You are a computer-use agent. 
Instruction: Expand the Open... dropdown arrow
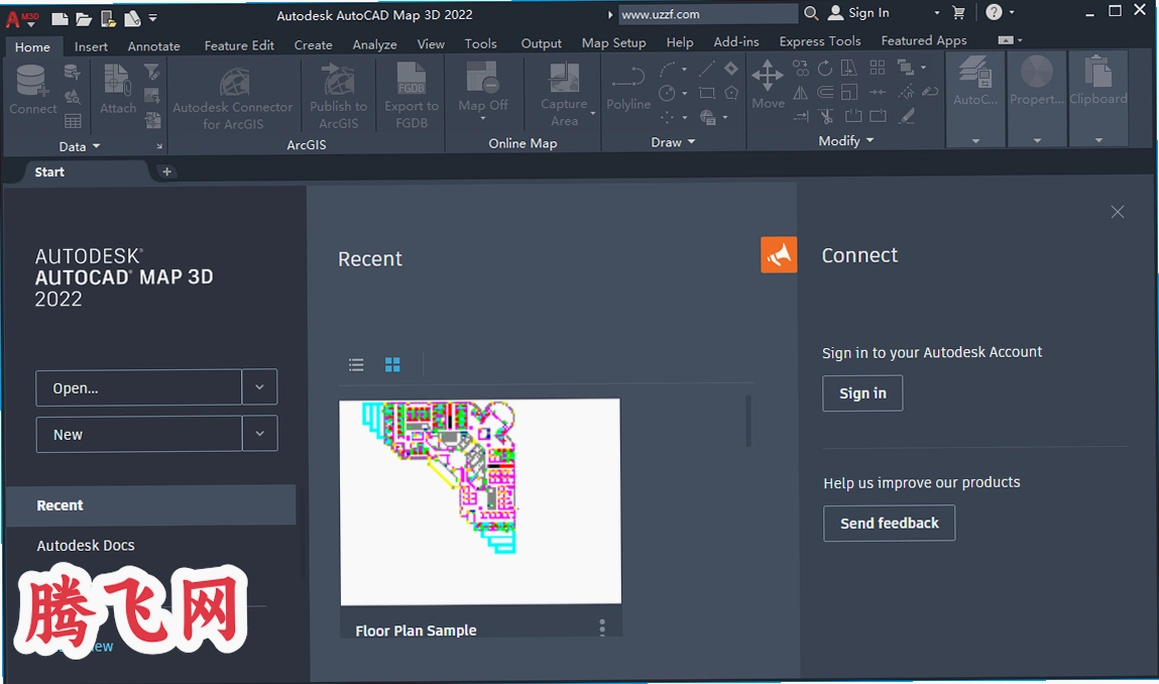[259, 387]
